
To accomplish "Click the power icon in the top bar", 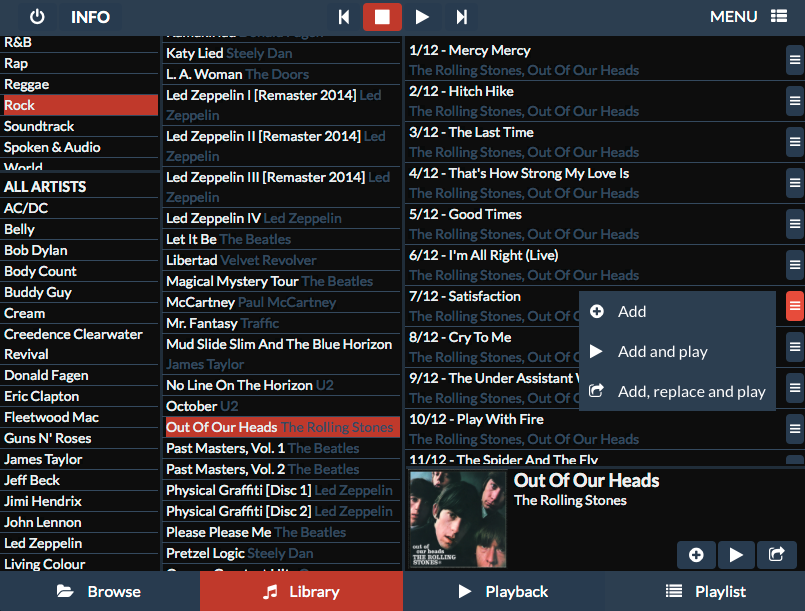I will point(37,17).
